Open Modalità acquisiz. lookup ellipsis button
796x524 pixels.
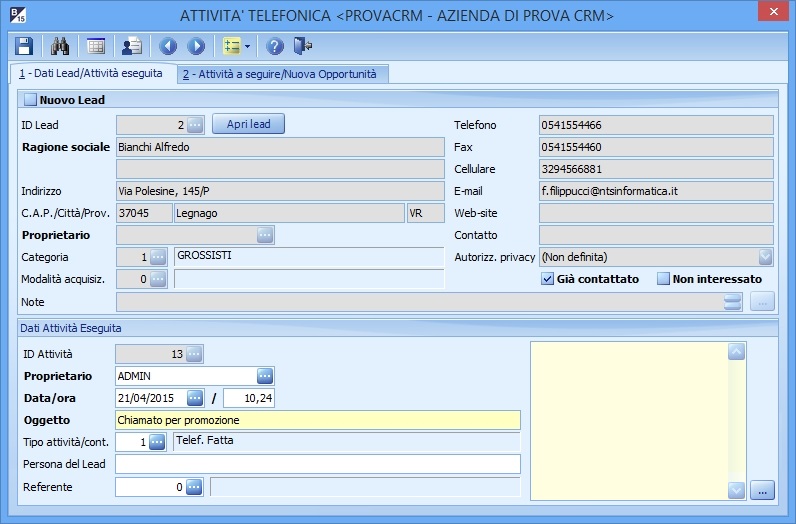(158, 279)
